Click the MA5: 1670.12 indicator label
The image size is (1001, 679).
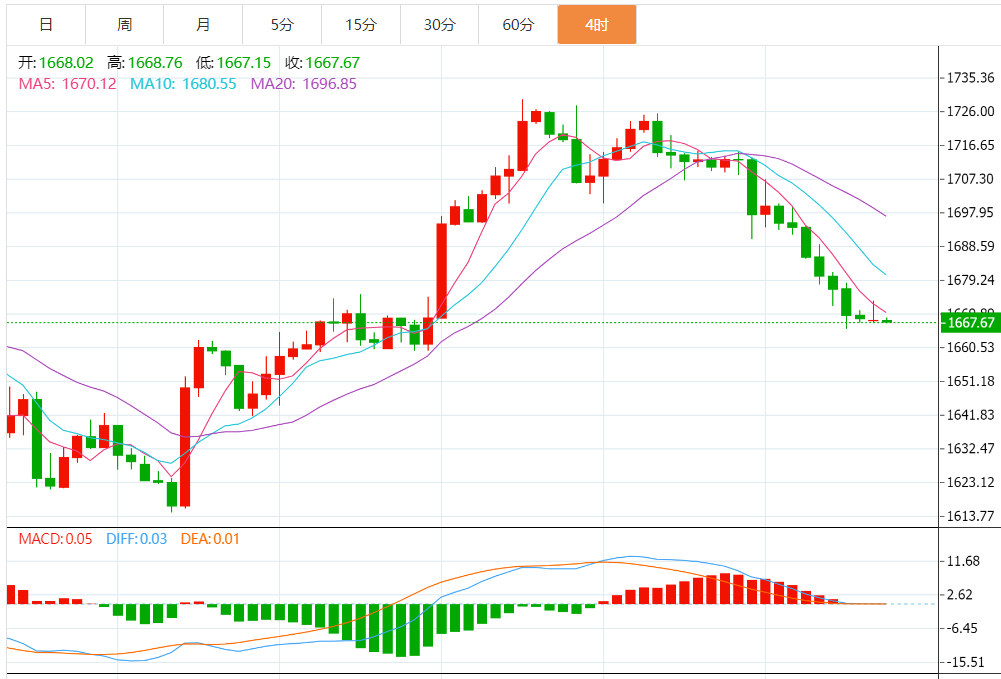(68, 84)
